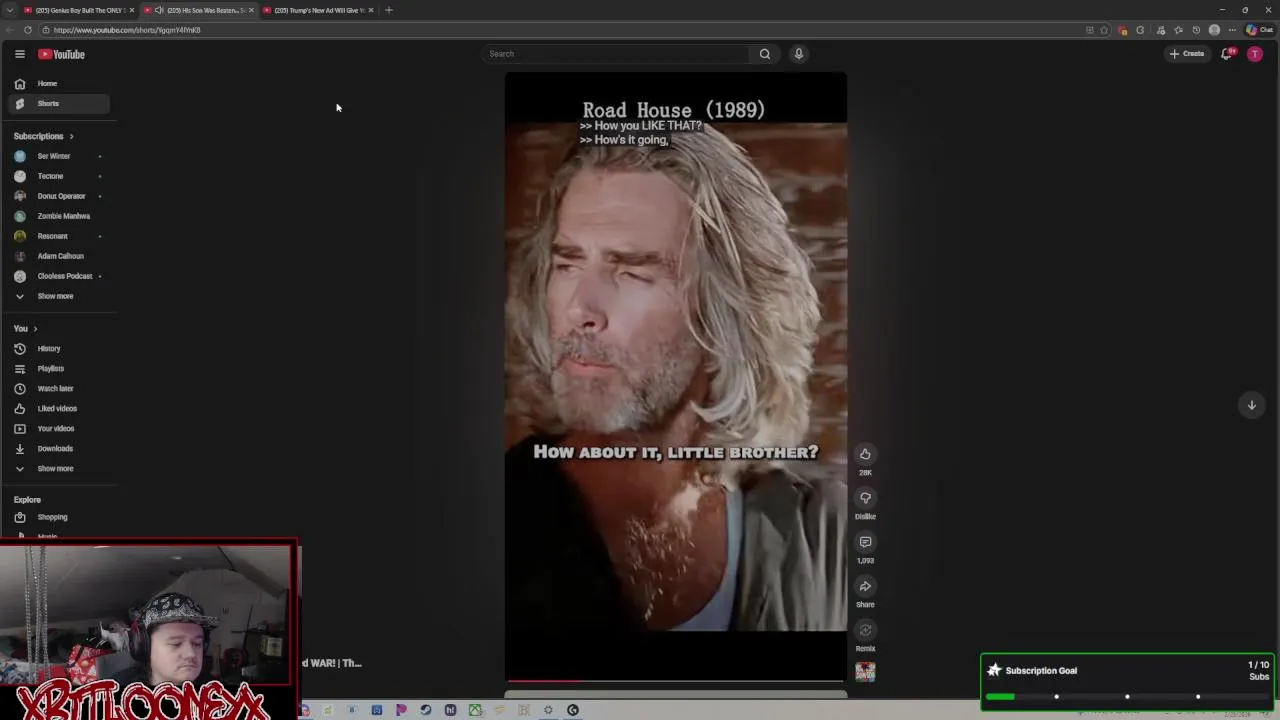Viewport: 1280px width, 720px height.
Task: Go to next short with down arrow
Action: [x=1251, y=405]
